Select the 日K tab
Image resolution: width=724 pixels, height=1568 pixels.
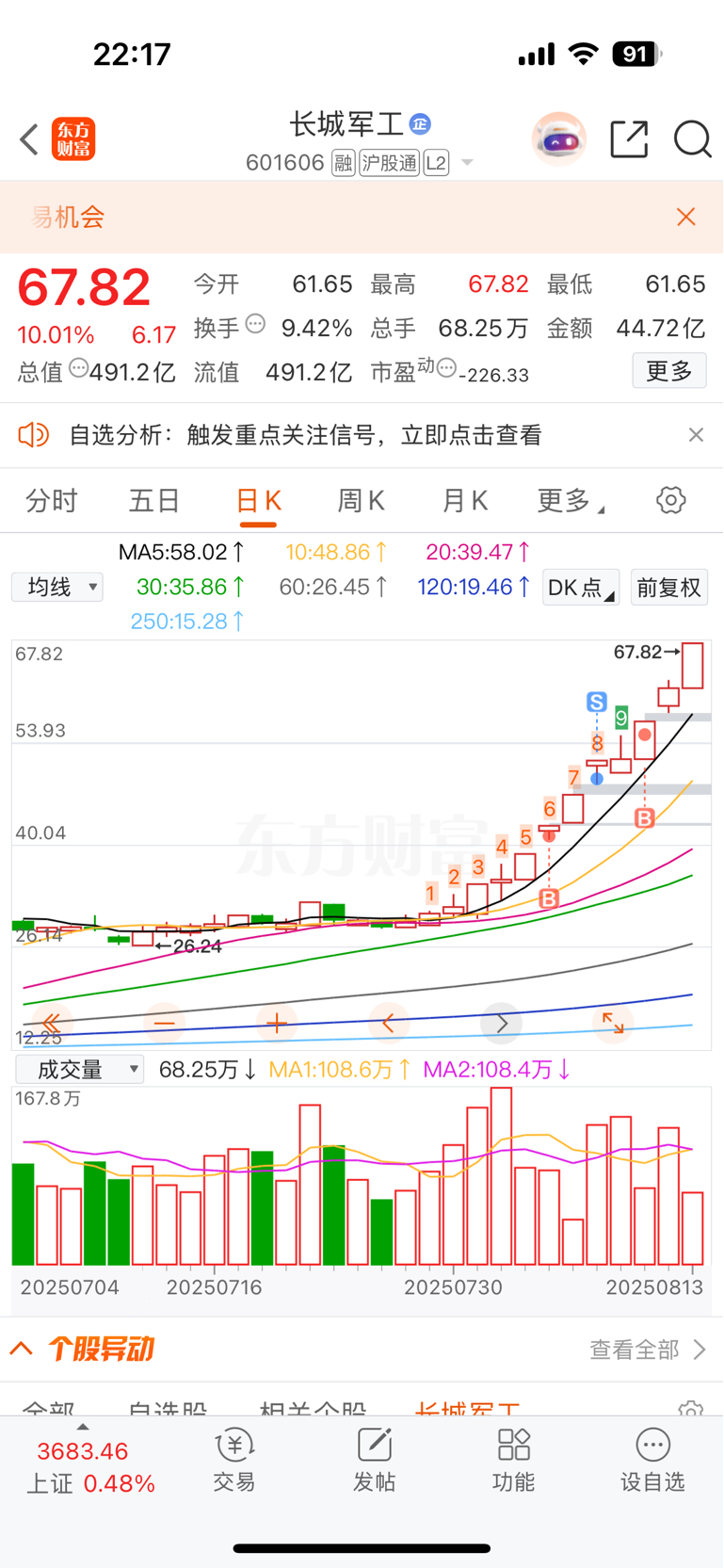click(x=259, y=501)
